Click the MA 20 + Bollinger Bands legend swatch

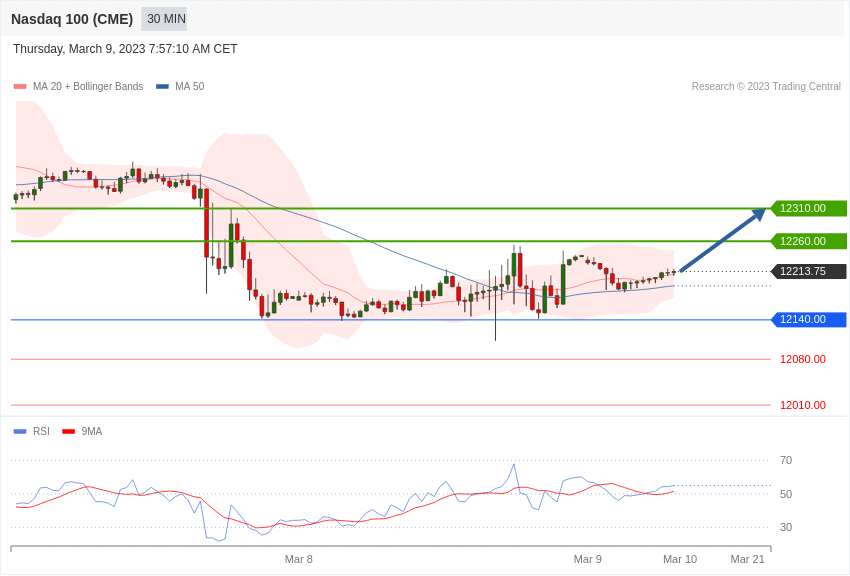pos(20,87)
